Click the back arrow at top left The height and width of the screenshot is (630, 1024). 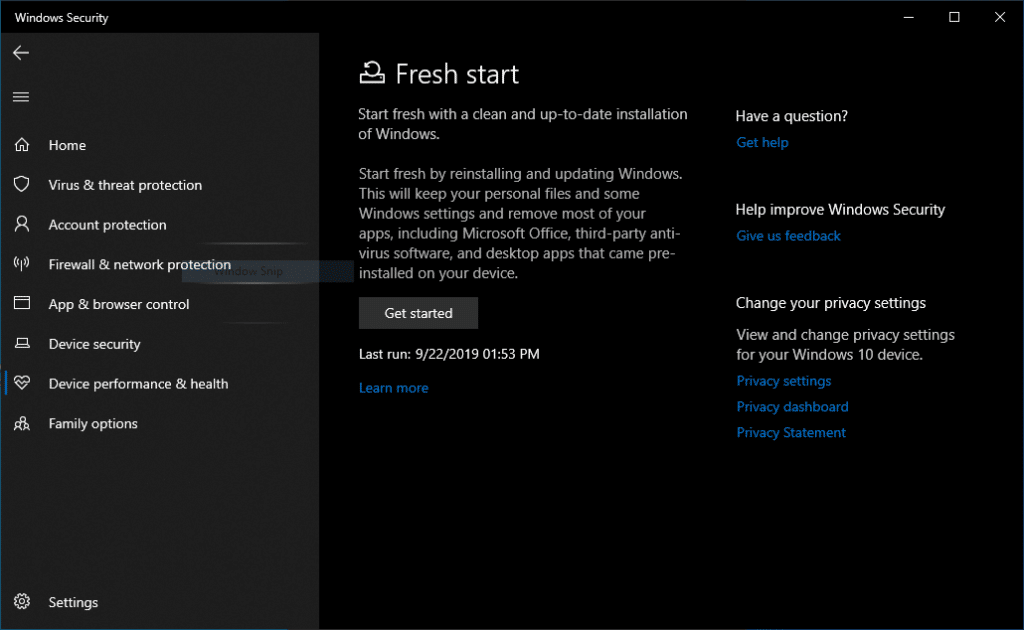pos(21,53)
